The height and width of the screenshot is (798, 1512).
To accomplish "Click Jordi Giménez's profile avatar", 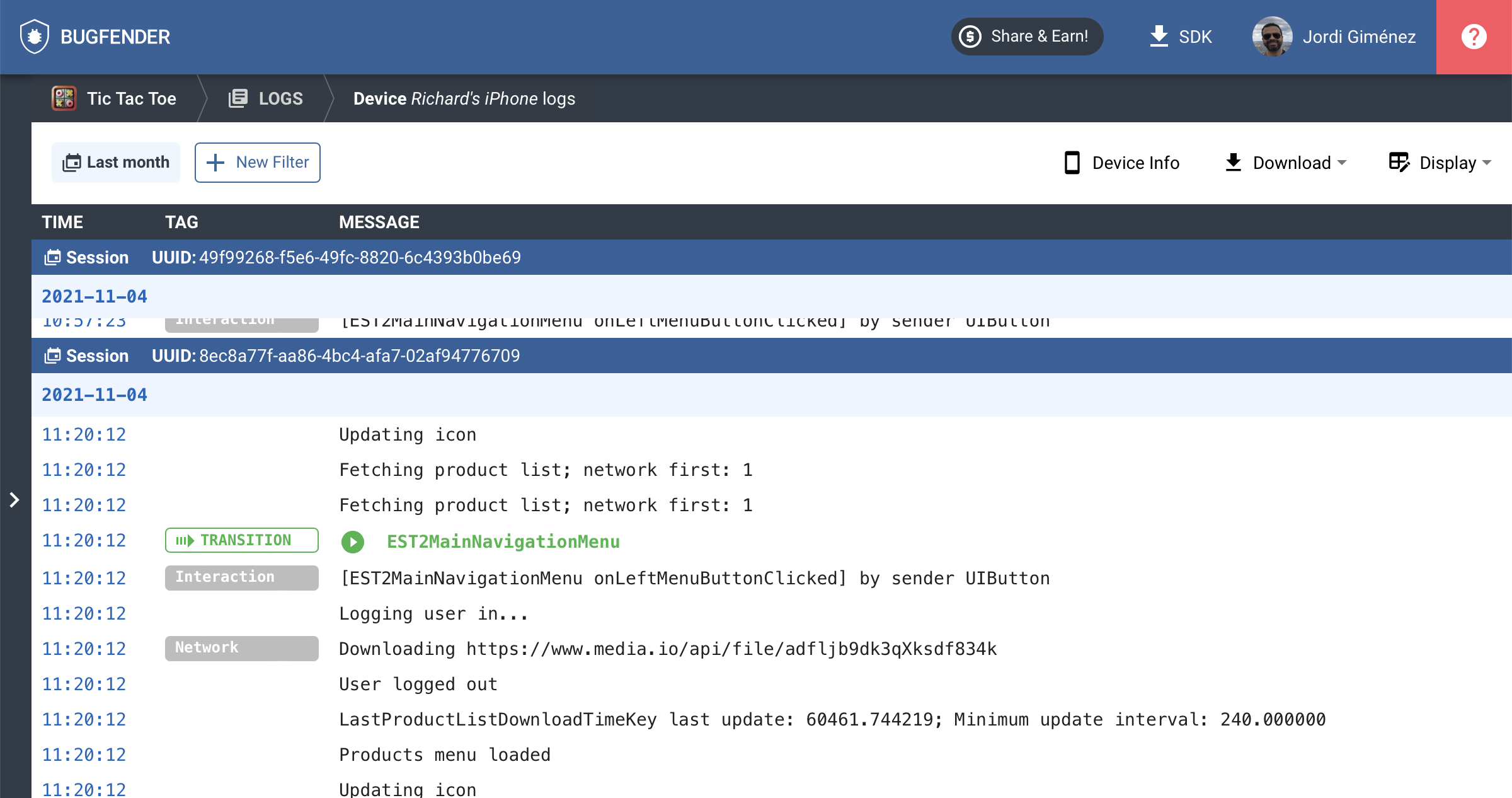I will pos(1272,37).
